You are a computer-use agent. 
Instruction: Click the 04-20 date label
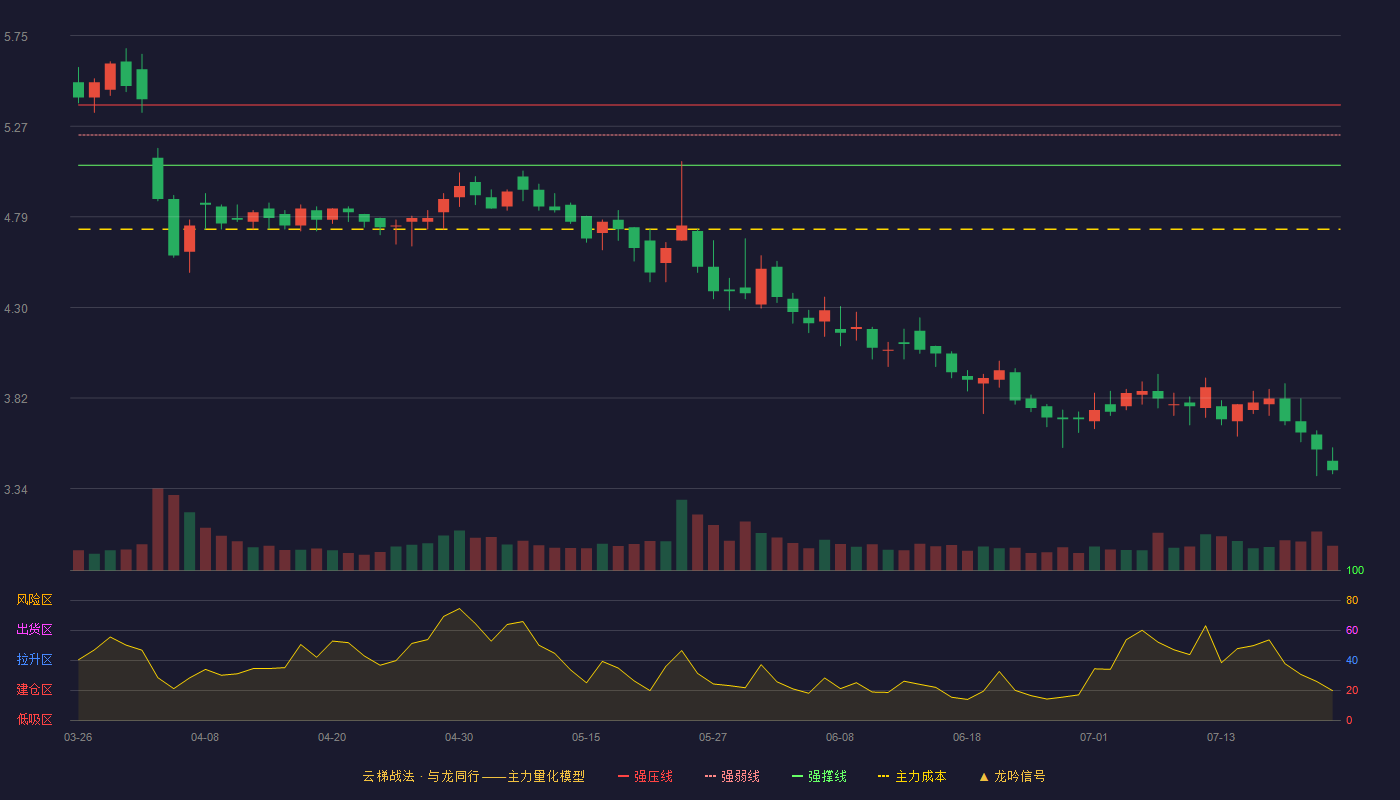coord(332,737)
